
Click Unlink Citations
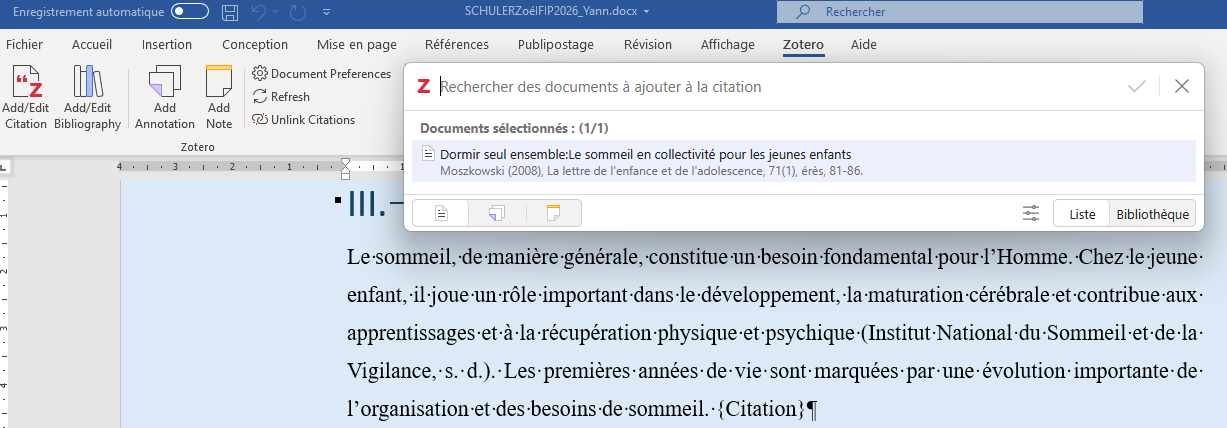click(304, 120)
